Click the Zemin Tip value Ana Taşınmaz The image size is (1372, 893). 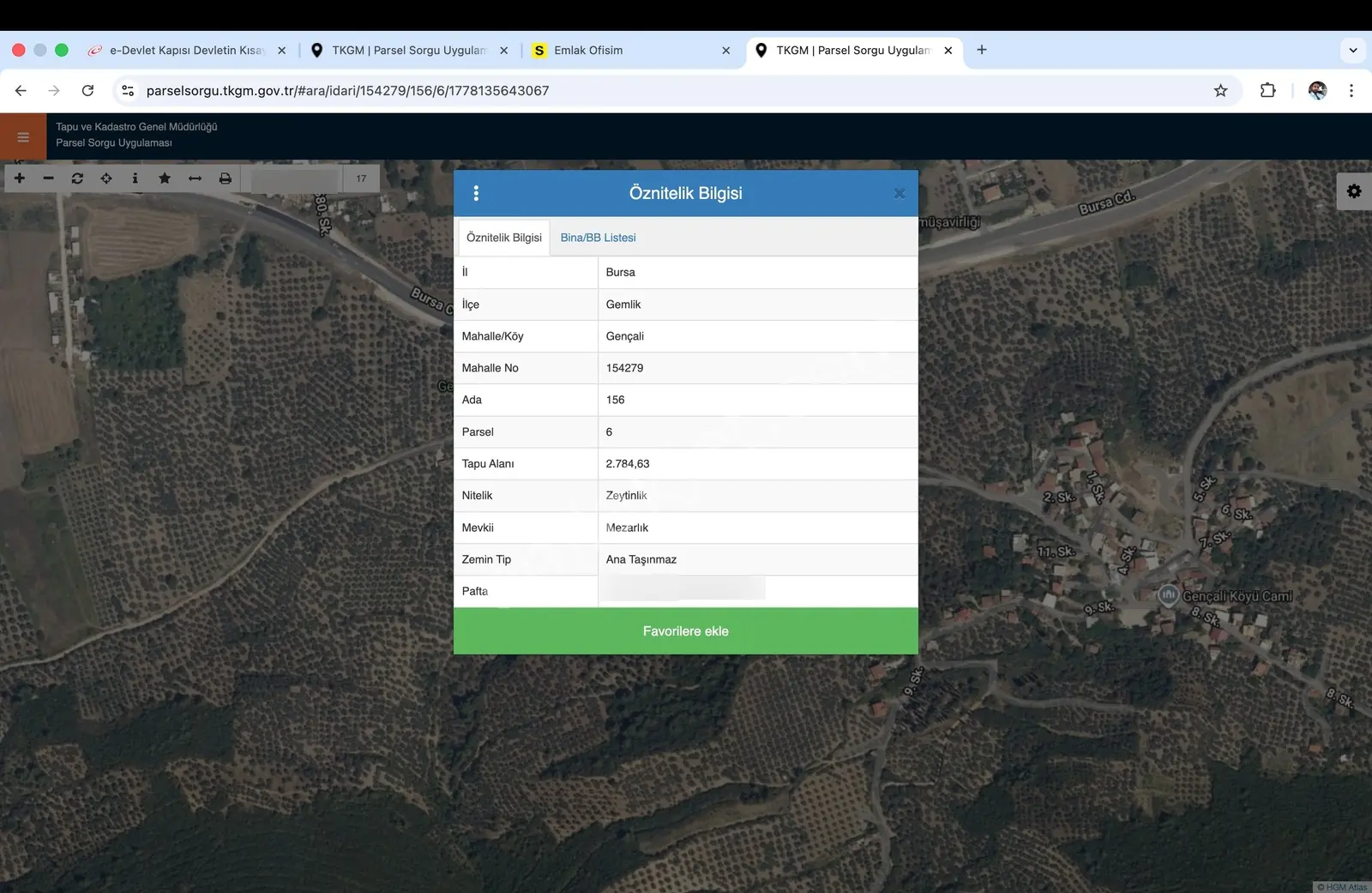click(x=641, y=559)
